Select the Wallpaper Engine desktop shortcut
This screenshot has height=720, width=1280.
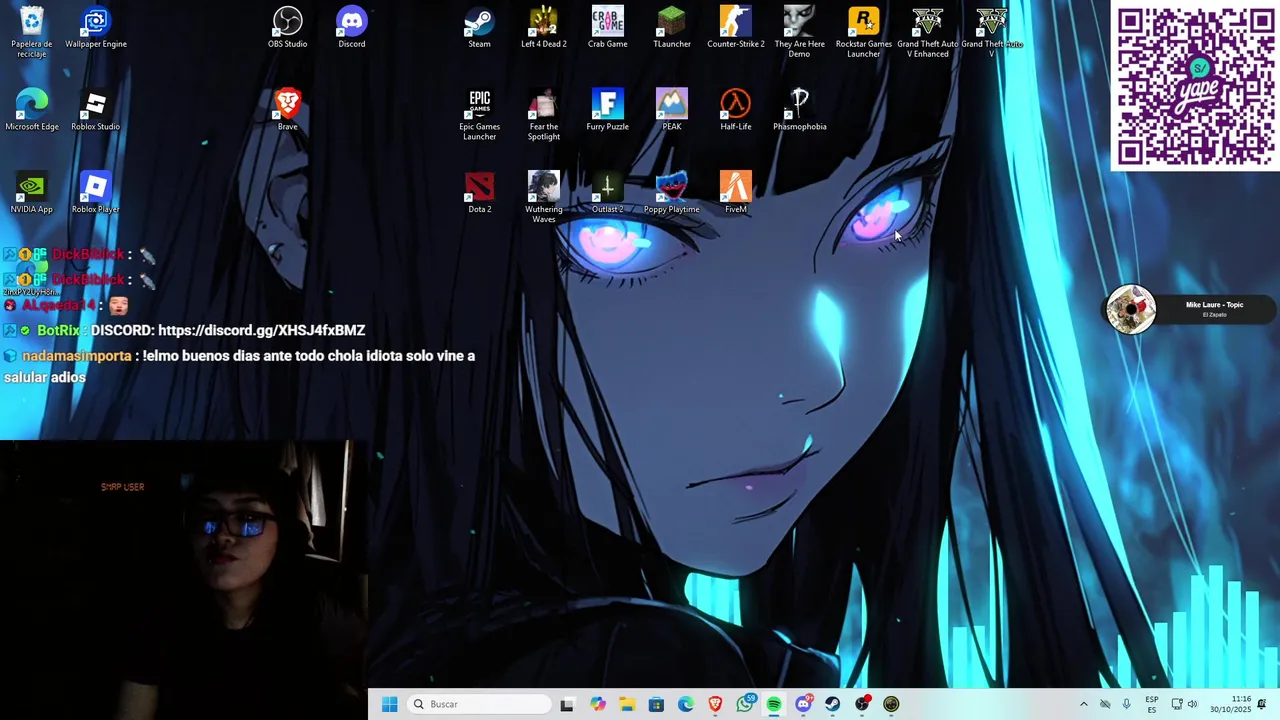tap(96, 27)
